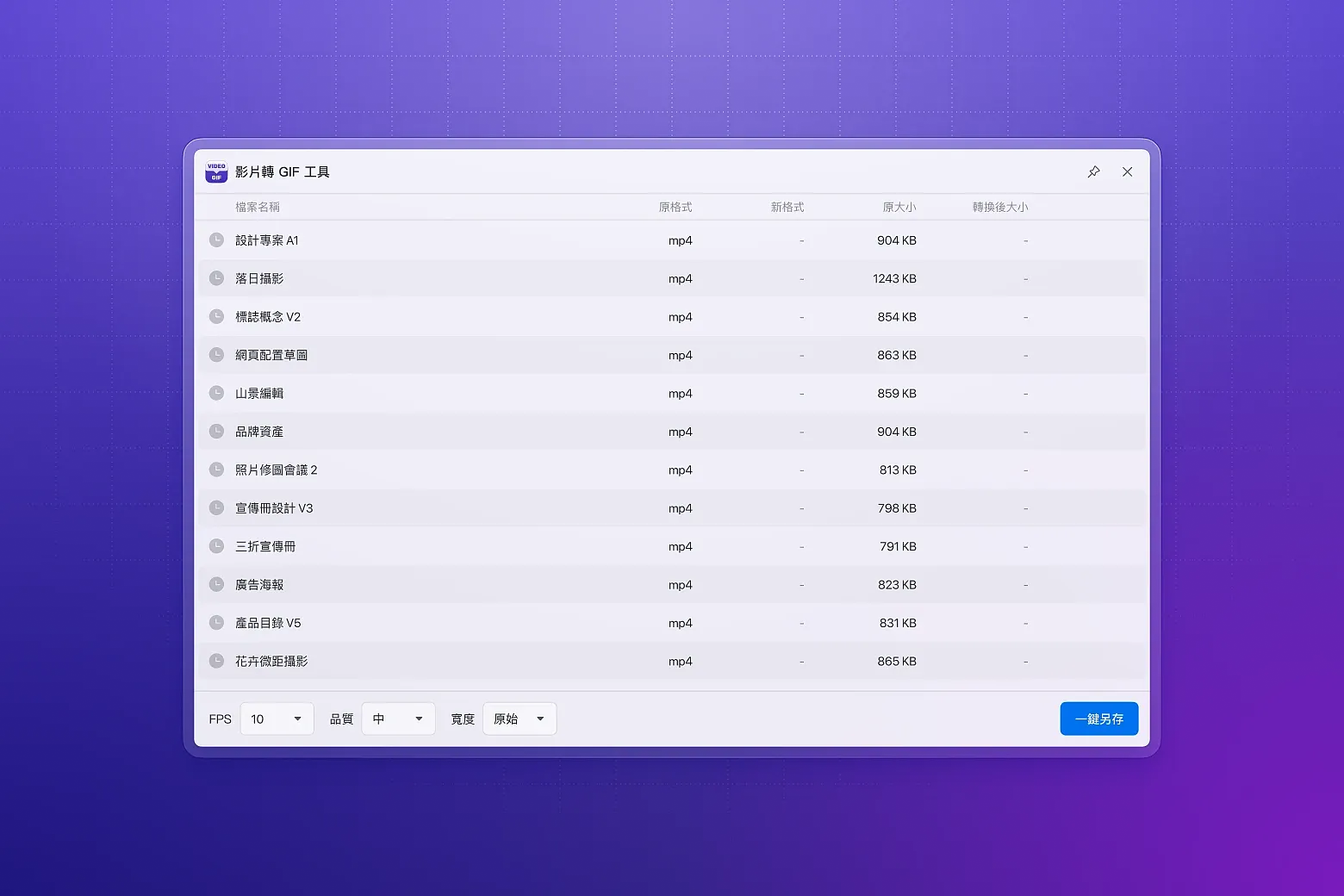Select the file name 品牌資產
This screenshot has height=896, width=1344.
pos(259,432)
